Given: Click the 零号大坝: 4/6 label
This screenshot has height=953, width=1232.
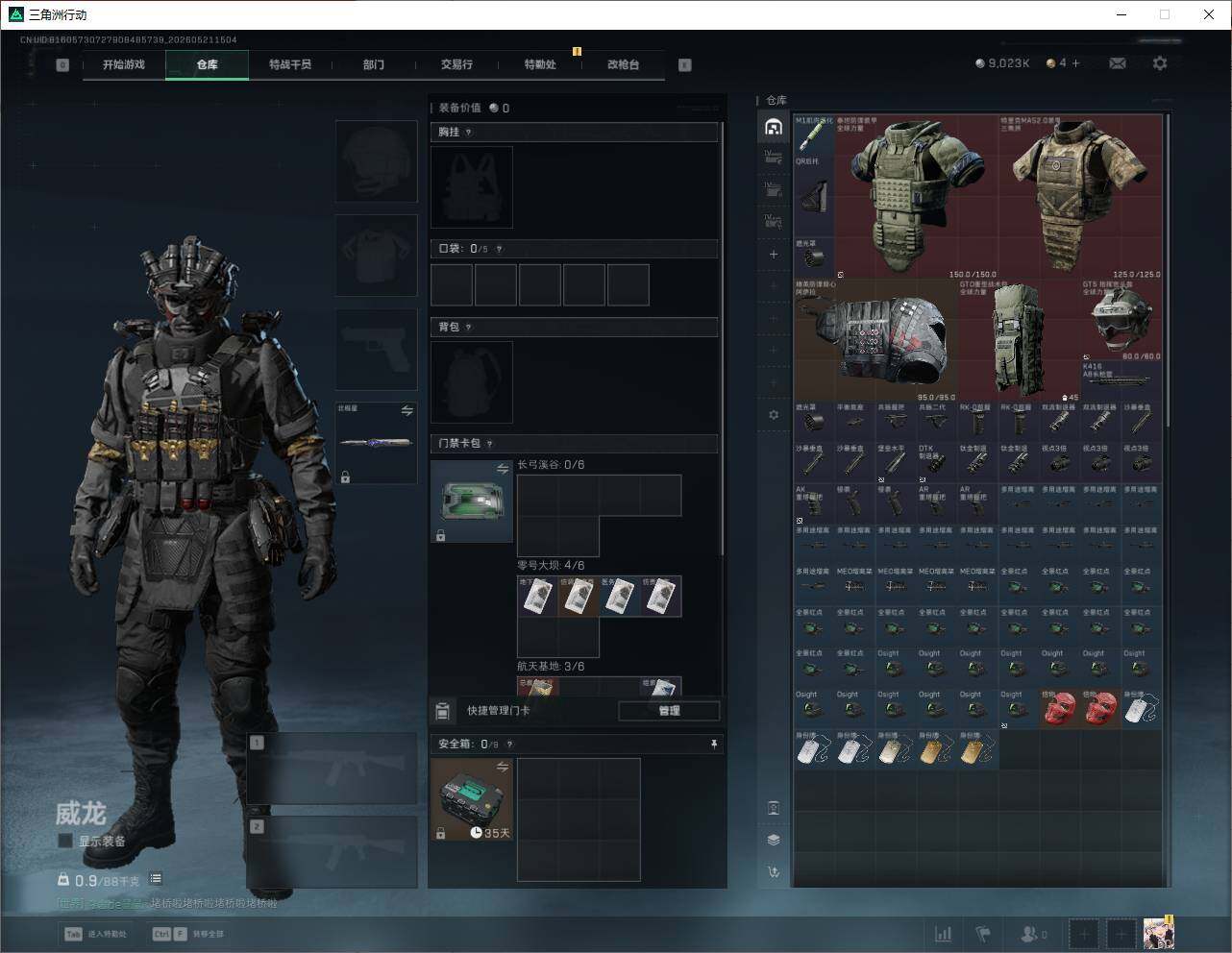Looking at the screenshot, I should coord(551,566).
